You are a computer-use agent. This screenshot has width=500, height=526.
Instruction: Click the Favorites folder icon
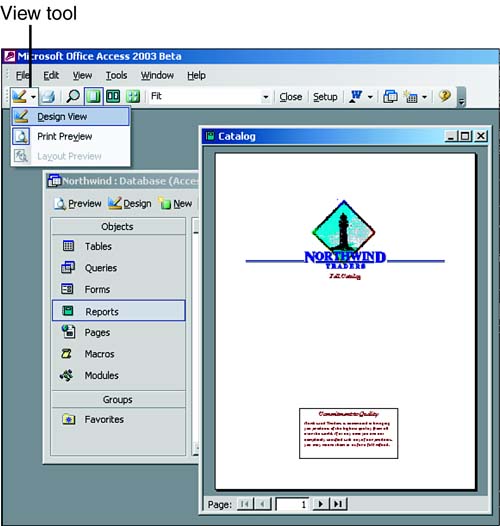point(68,419)
